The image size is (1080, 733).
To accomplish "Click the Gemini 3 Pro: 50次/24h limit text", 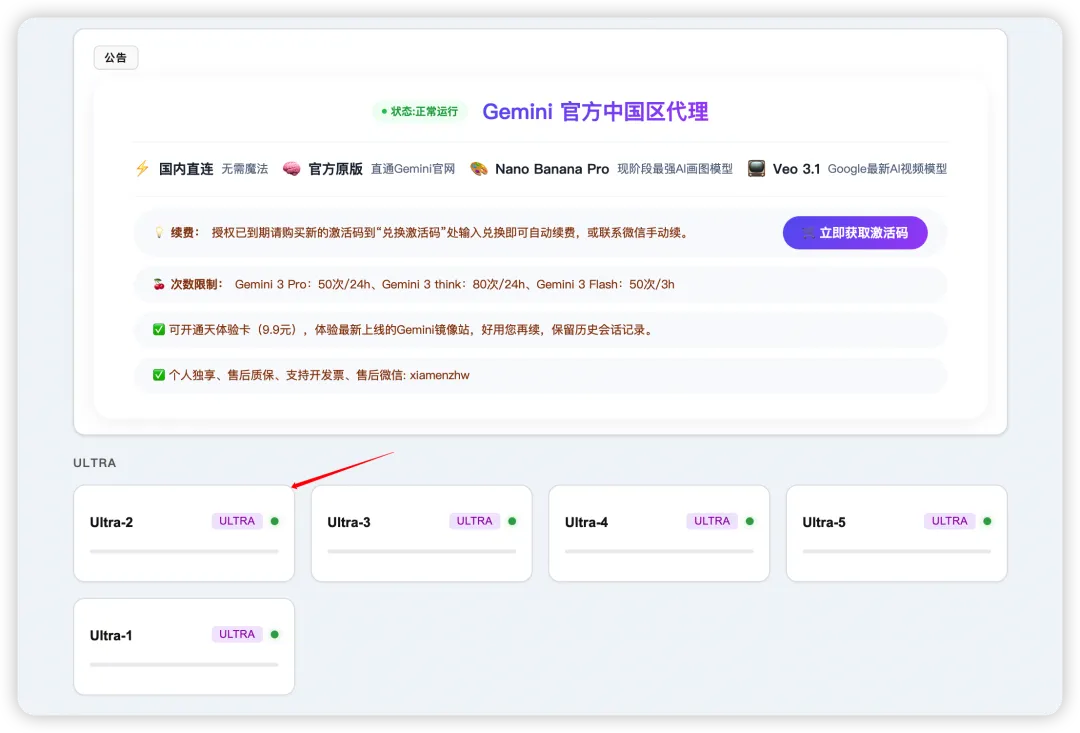I will (302, 285).
